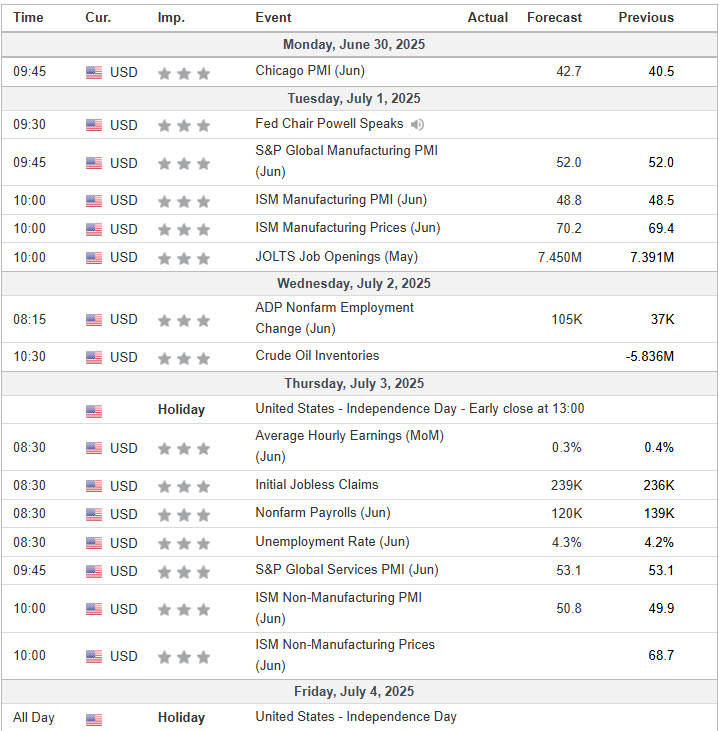Click the US flag in JOLTS Job Openings row
This screenshot has height=731, width=719.
pos(94,257)
